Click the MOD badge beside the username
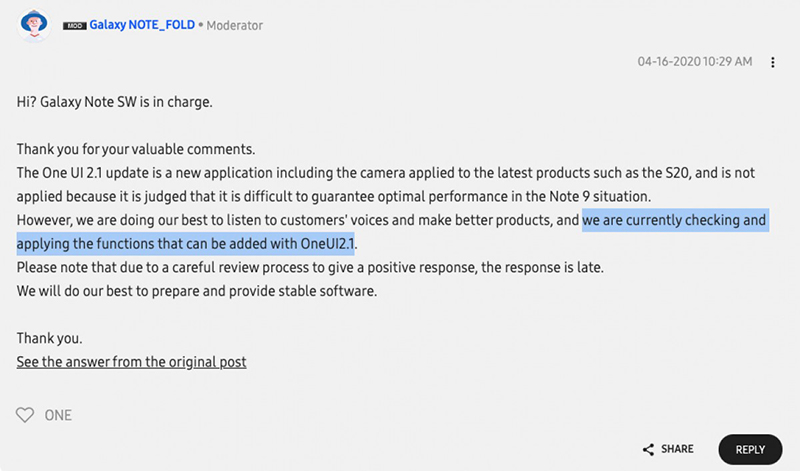Viewport: 800px width, 471px height. pyautogui.click(x=74, y=25)
